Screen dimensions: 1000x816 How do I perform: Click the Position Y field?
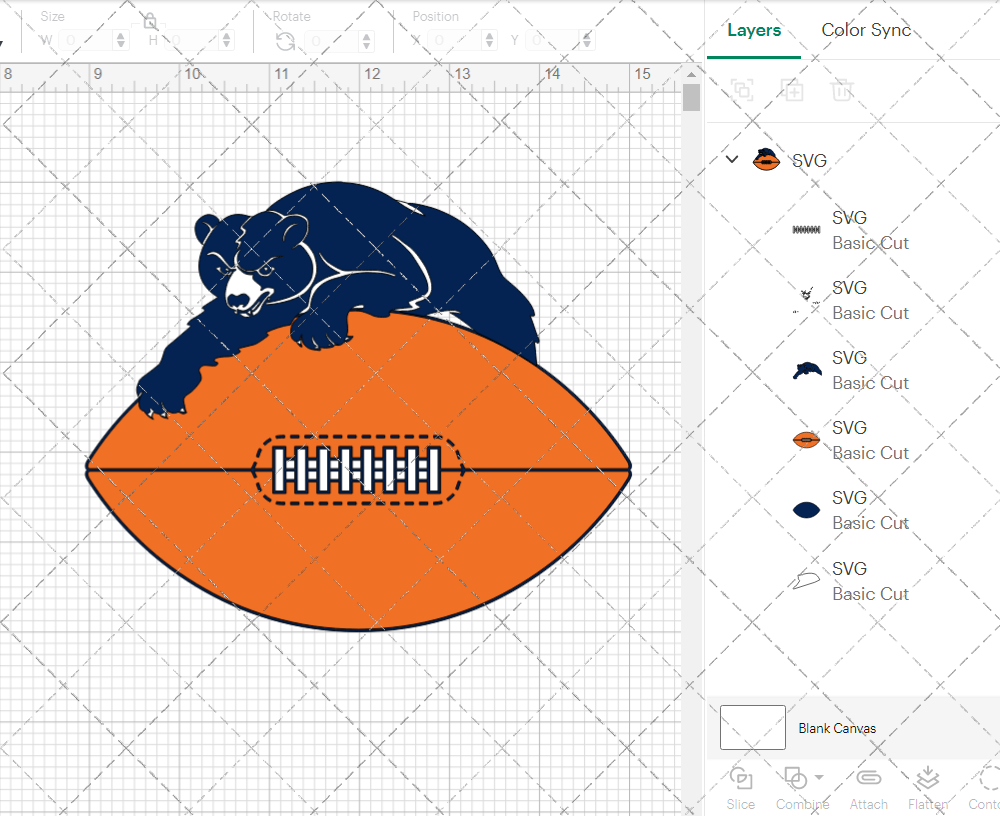pyautogui.click(x=554, y=41)
